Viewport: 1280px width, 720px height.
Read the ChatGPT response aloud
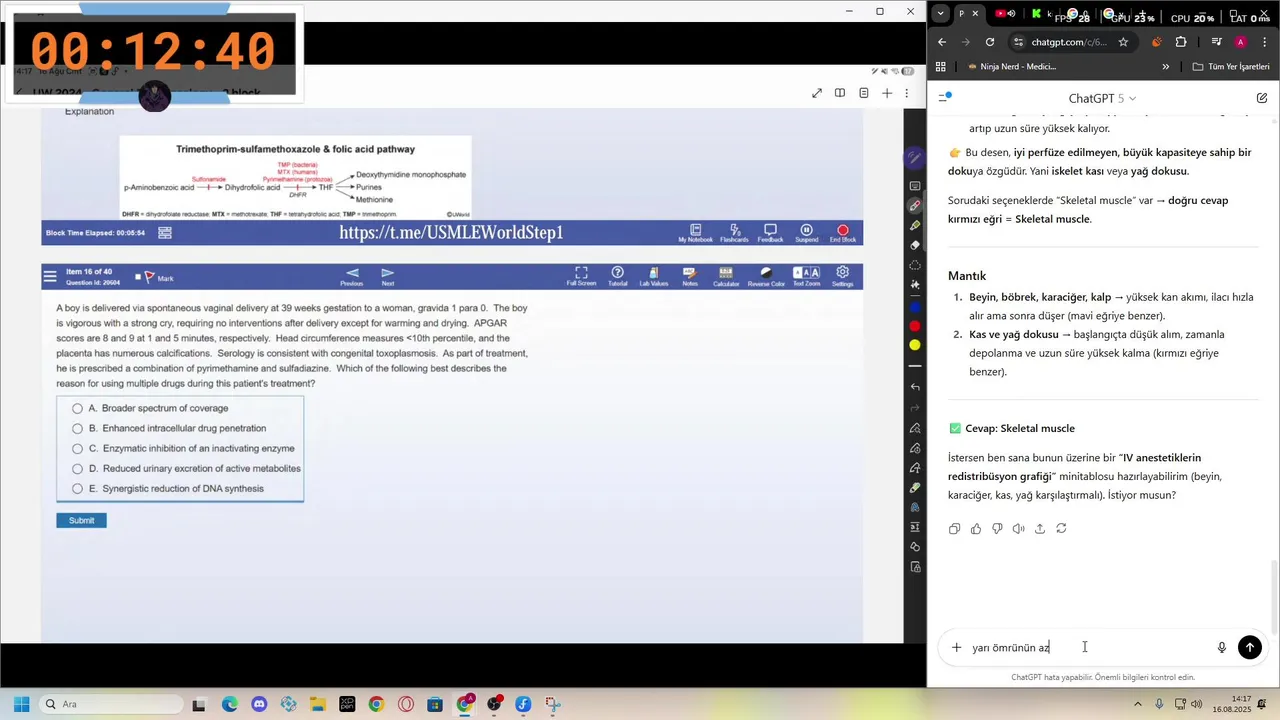(1018, 528)
